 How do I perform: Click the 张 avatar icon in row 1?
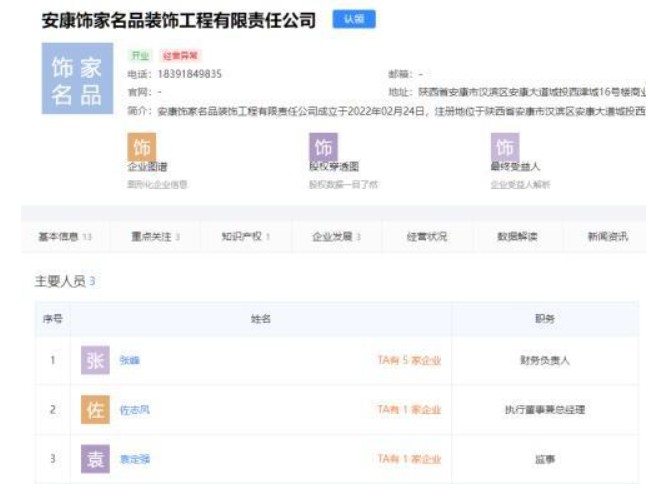95,361
